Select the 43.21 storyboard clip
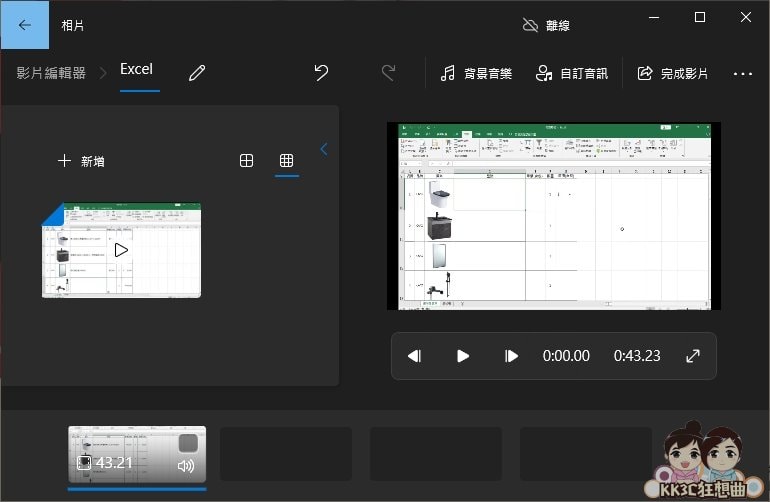 137,454
